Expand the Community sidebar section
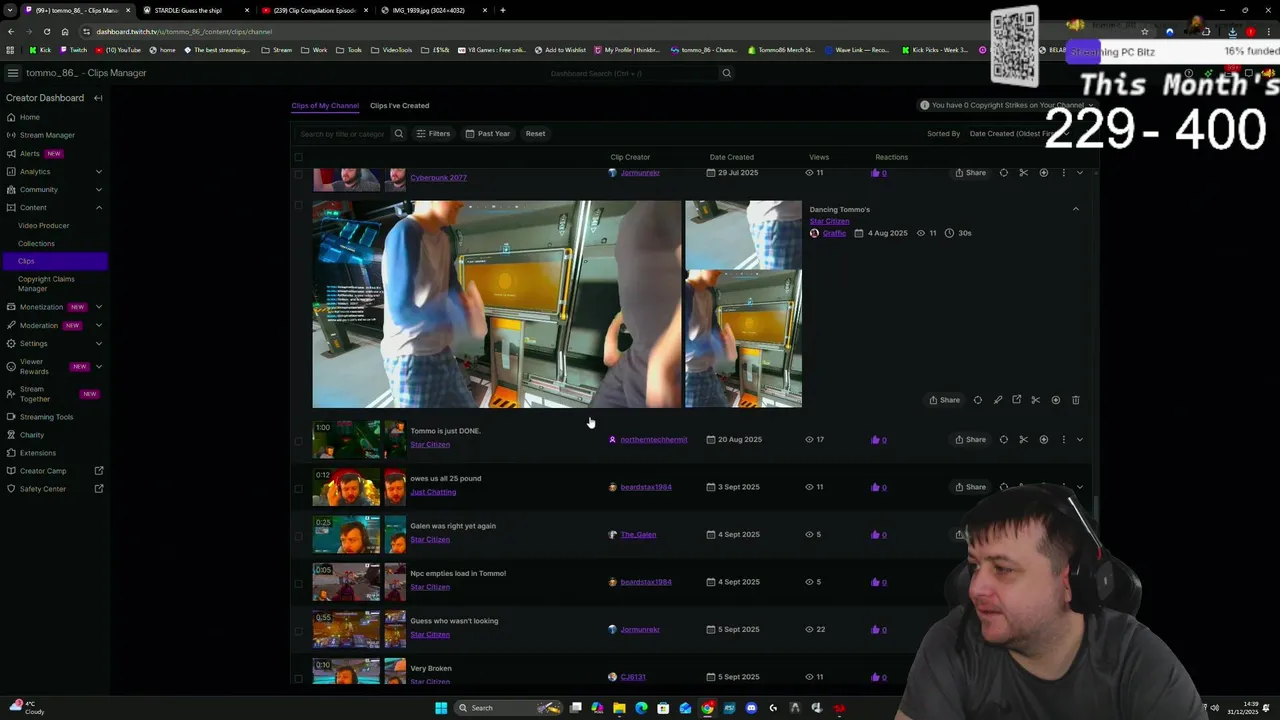This screenshot has height=720, width=1280. tap(98, 190)
